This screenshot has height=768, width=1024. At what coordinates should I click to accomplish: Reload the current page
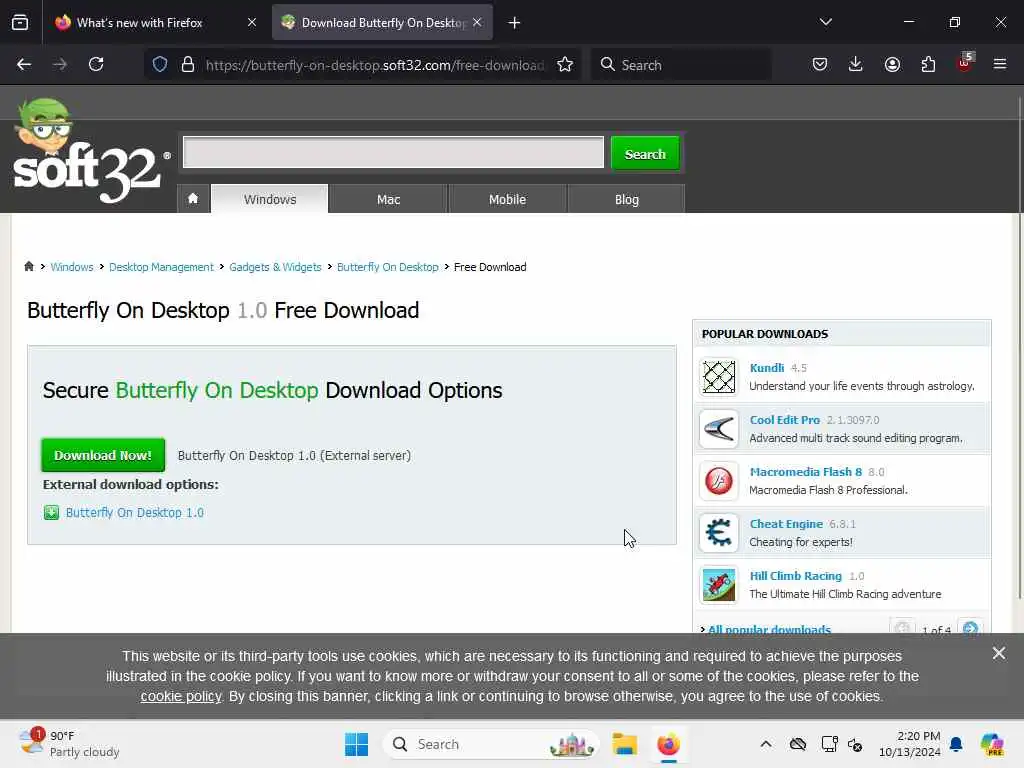[x=96, y=64]
